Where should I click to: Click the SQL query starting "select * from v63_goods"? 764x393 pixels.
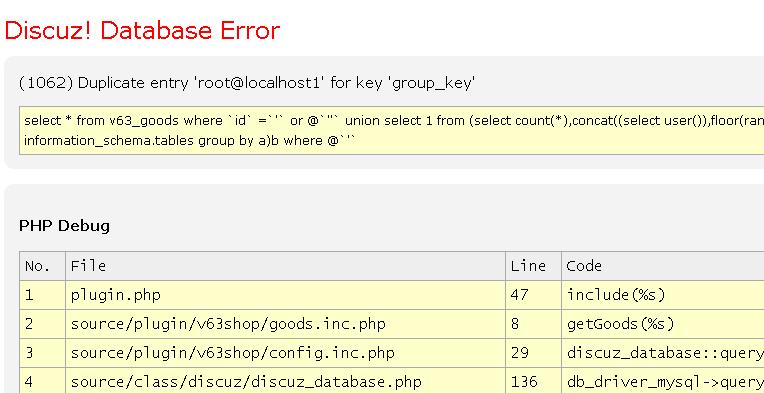click(394, 120)
